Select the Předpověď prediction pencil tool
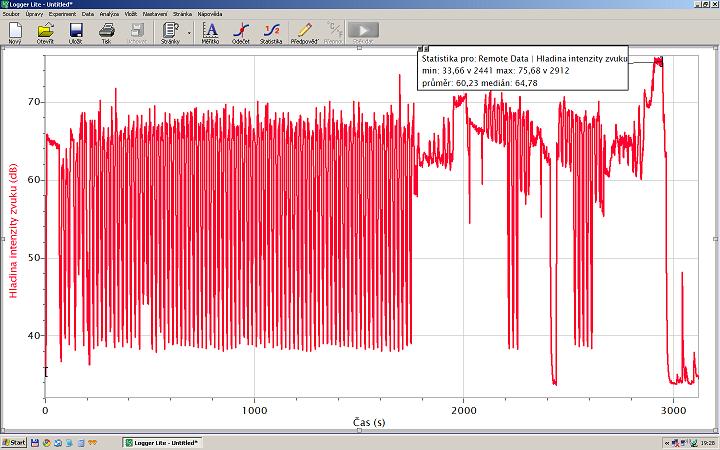Screen dimensions: 720x450 pyautogui.click(x=304, y=32)
